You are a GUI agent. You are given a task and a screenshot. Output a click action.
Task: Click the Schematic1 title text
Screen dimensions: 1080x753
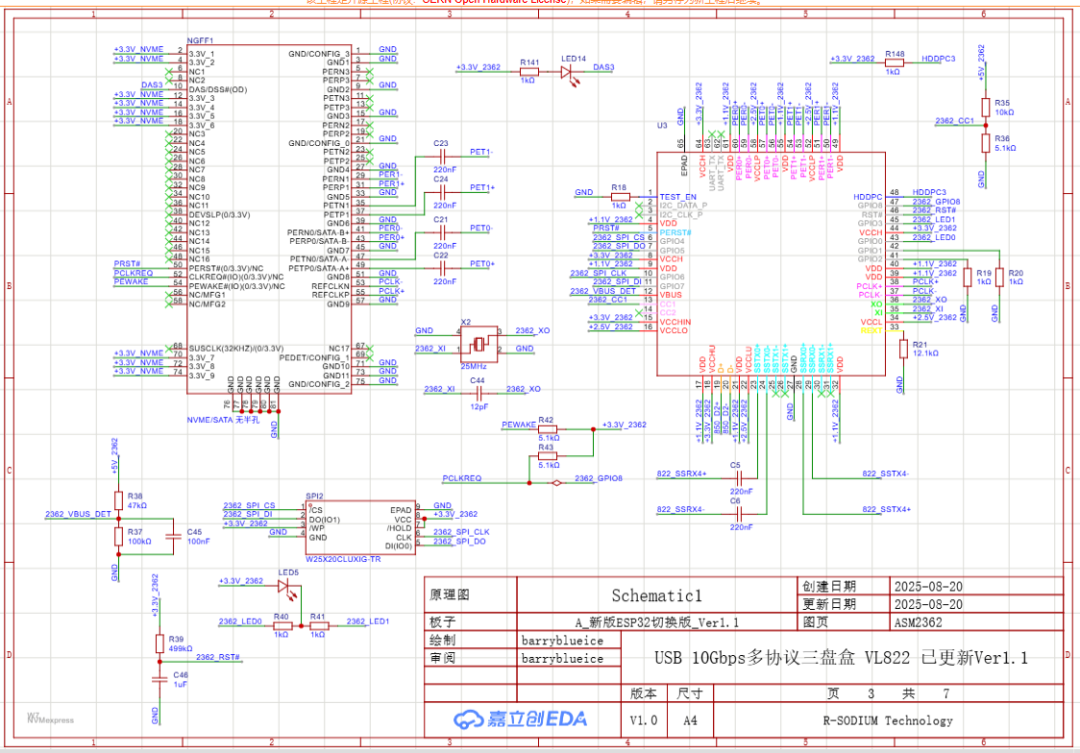click(656, 595)
